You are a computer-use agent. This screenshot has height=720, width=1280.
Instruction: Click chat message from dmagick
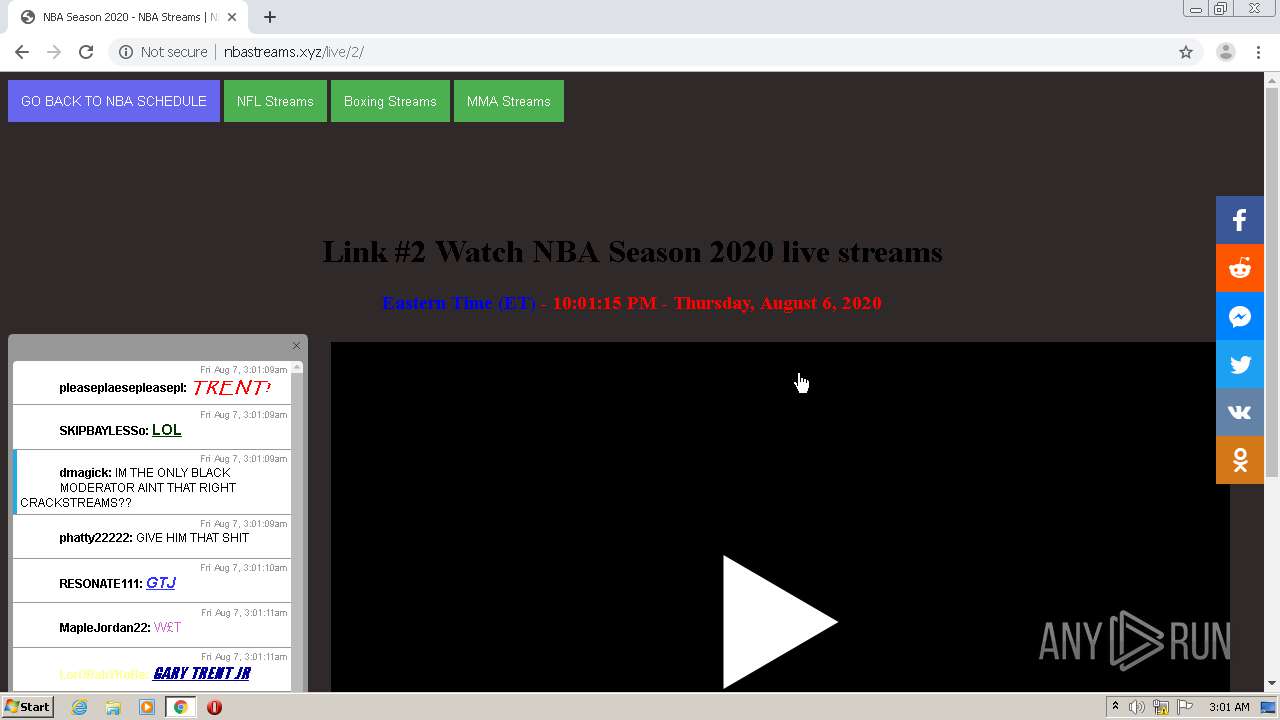coord(152,482)
